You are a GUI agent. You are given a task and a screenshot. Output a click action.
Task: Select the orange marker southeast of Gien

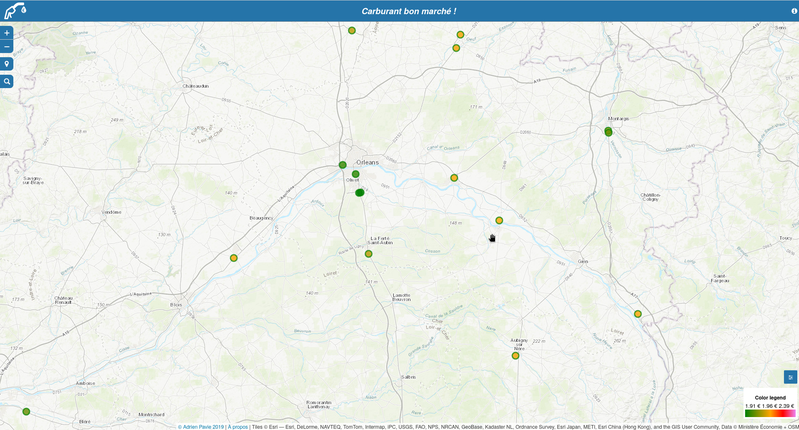638,314
